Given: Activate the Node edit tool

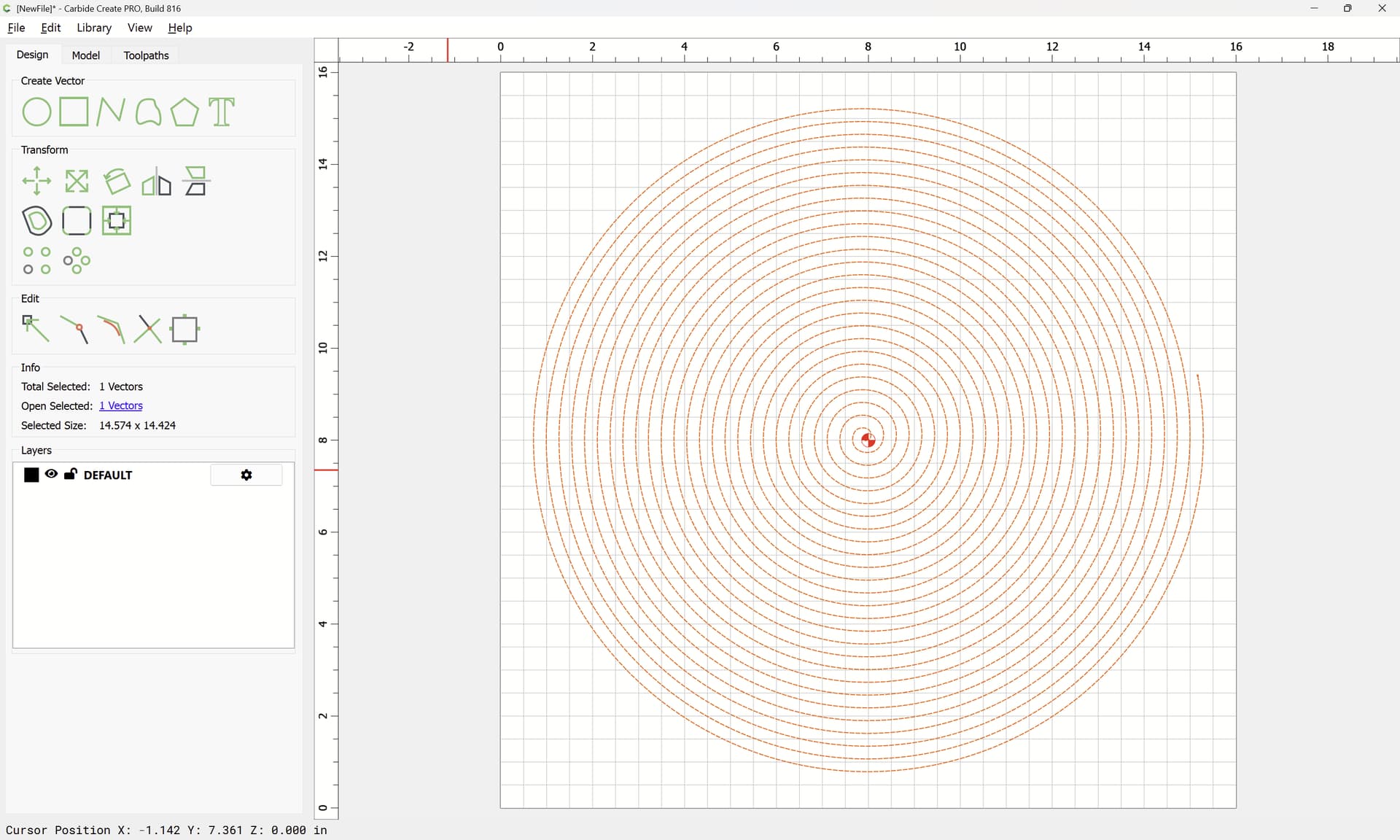Looking at the screenshot, I should coord(36,330).
